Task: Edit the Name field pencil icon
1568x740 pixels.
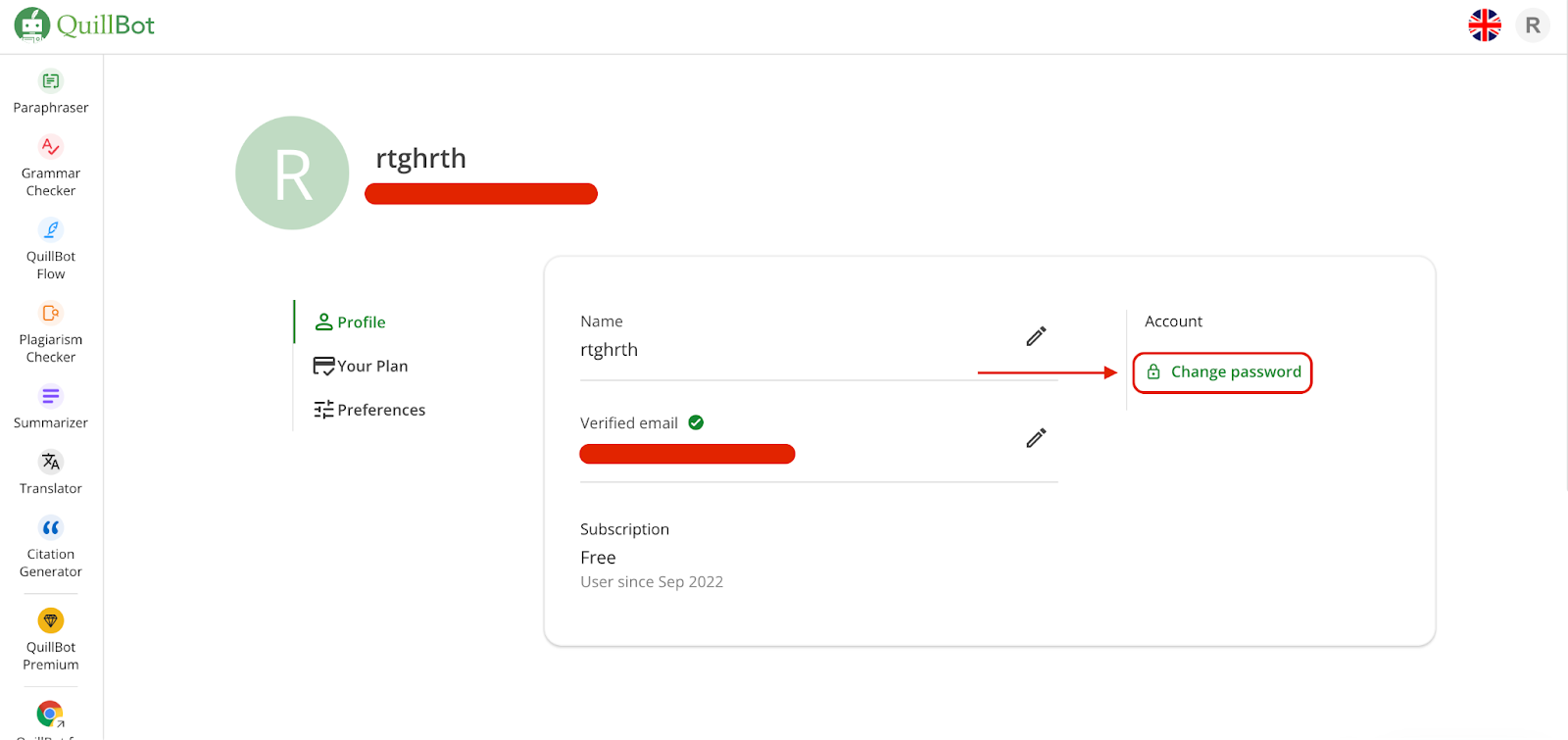Action: 1036,336
